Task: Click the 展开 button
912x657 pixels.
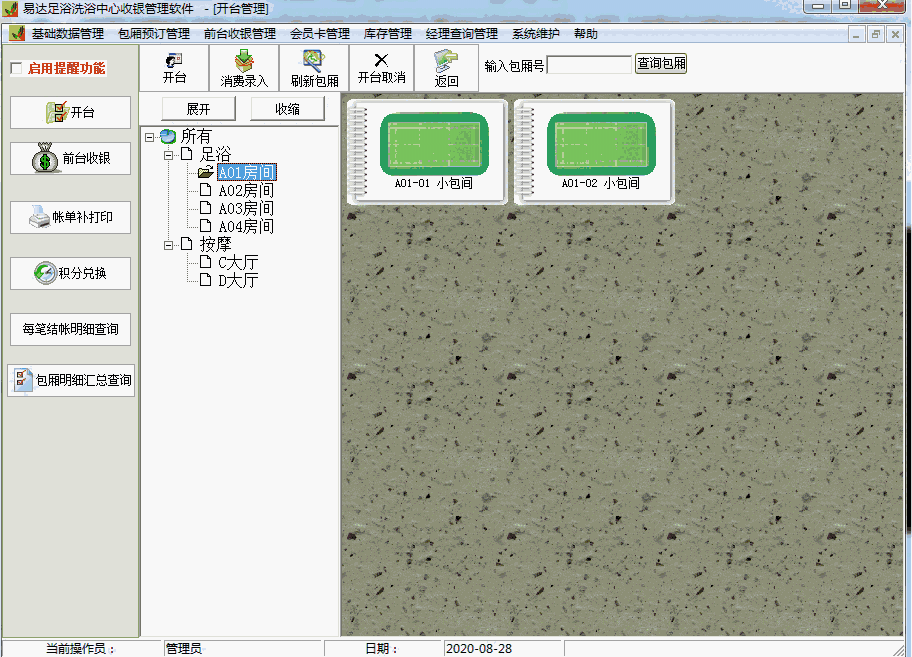Action: [x=198, y=109]
